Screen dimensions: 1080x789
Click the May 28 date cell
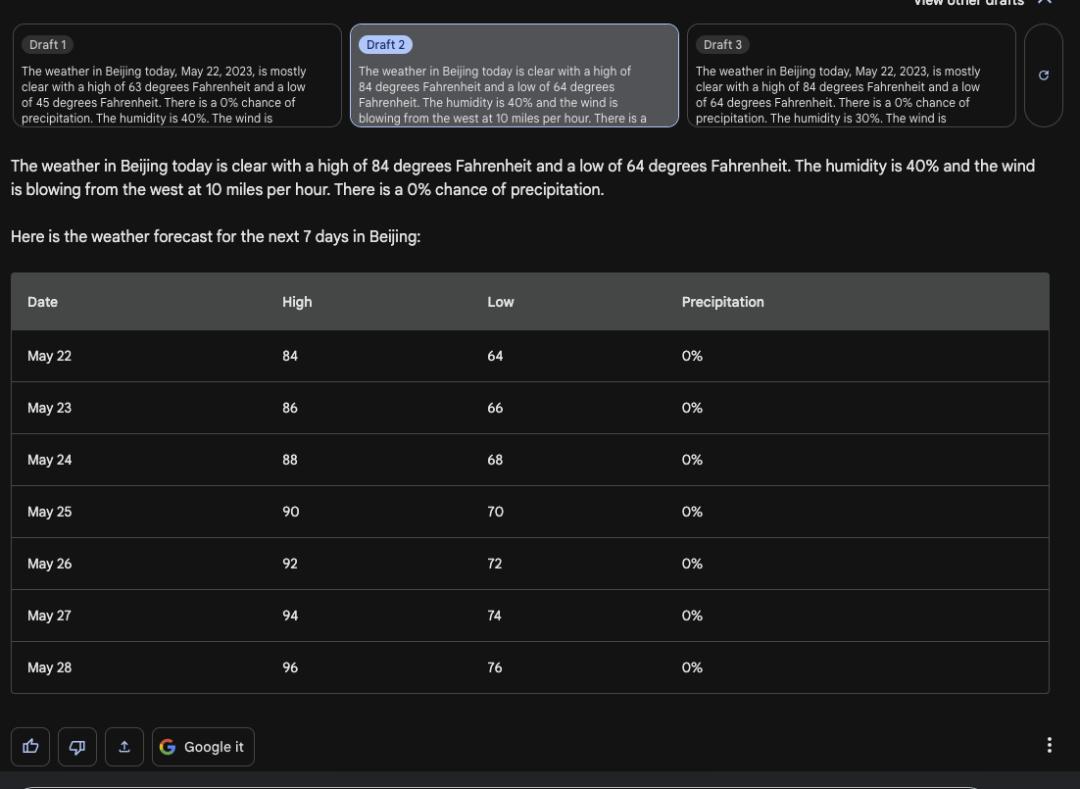[50, 667]
